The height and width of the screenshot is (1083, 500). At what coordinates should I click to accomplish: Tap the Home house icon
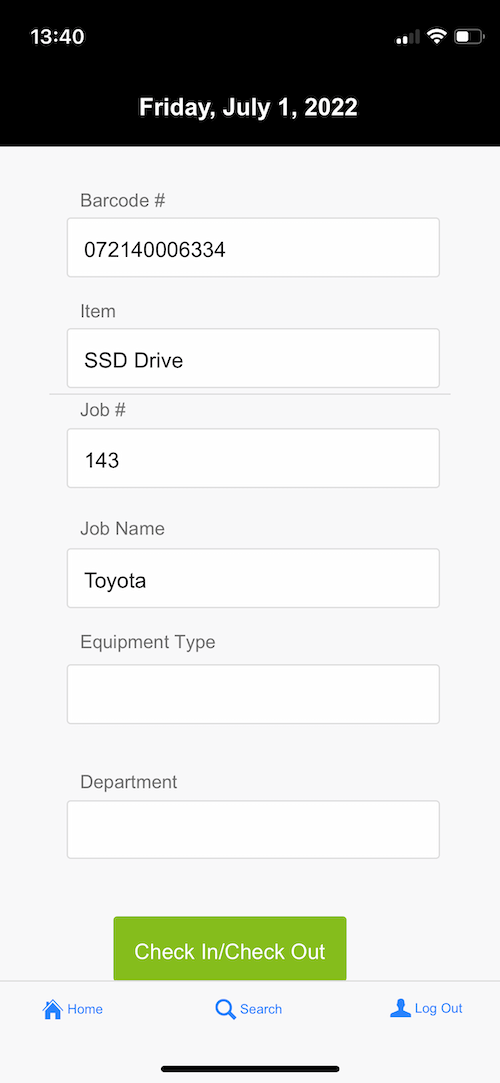pos(52,1009)
